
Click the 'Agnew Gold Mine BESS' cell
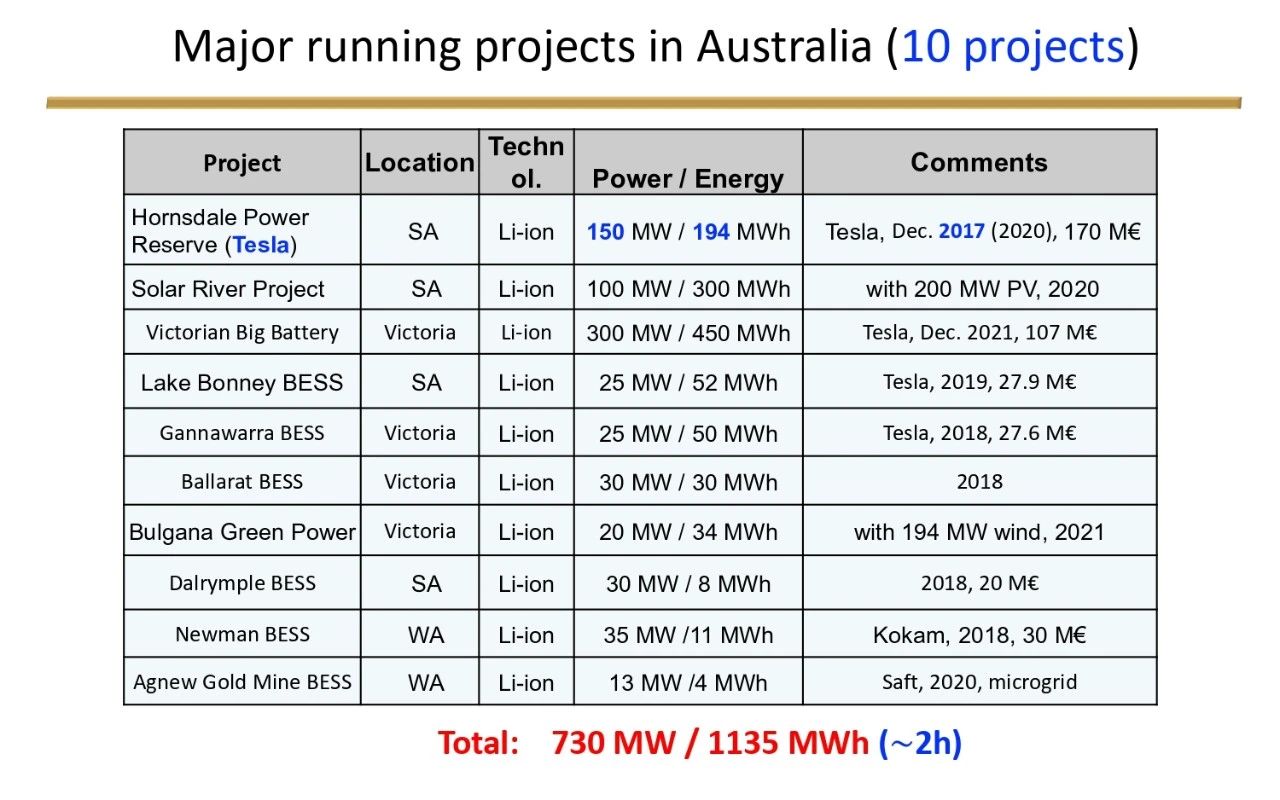[242, 682]
